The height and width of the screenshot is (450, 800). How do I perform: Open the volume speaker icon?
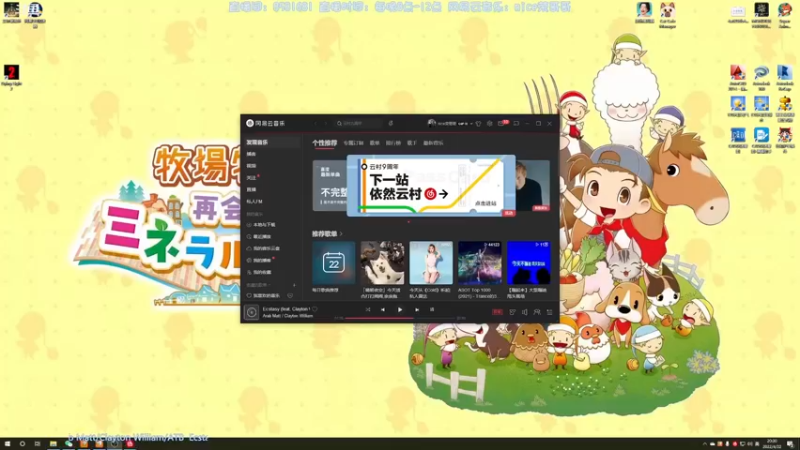click(524, 312)
